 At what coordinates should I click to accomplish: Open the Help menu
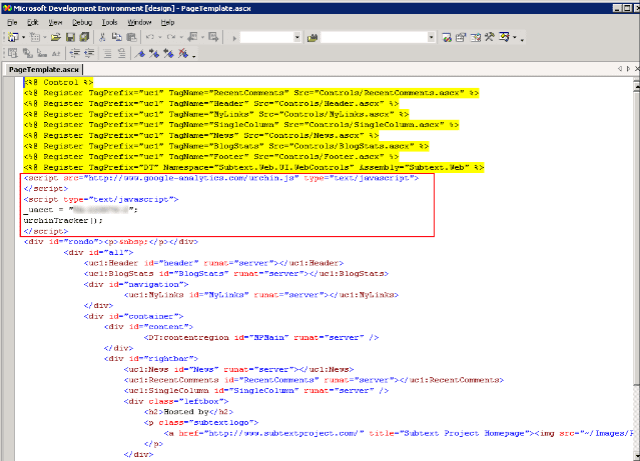click(x=167, y=22)
